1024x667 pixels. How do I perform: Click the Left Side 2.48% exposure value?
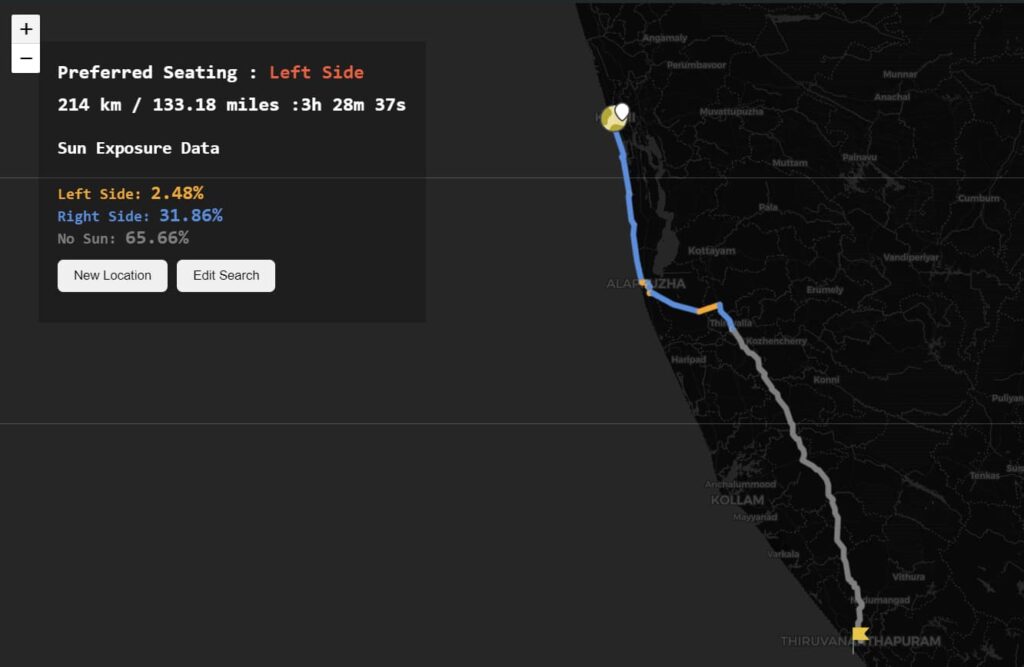177,193
